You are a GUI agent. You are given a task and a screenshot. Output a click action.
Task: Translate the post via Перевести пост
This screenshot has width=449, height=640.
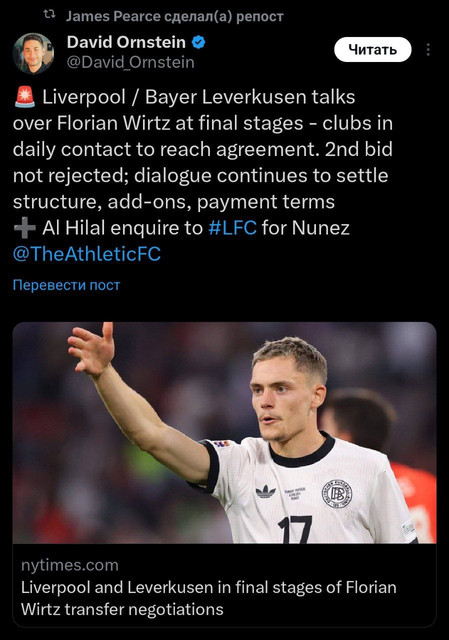(67, 284)
